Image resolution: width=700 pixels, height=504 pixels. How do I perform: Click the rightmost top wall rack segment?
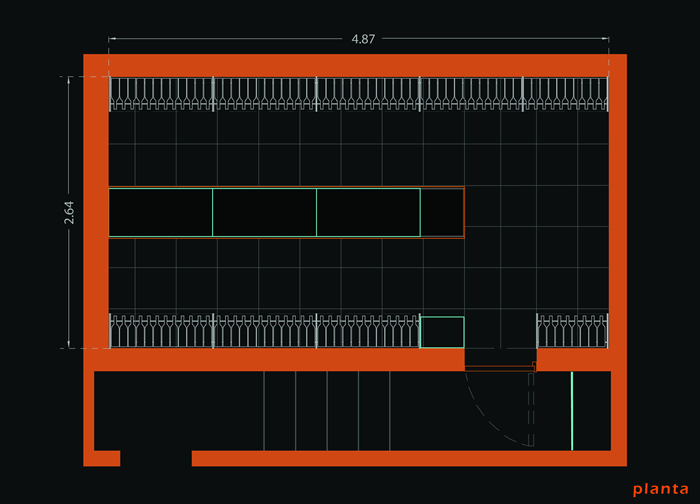(566, 93)
